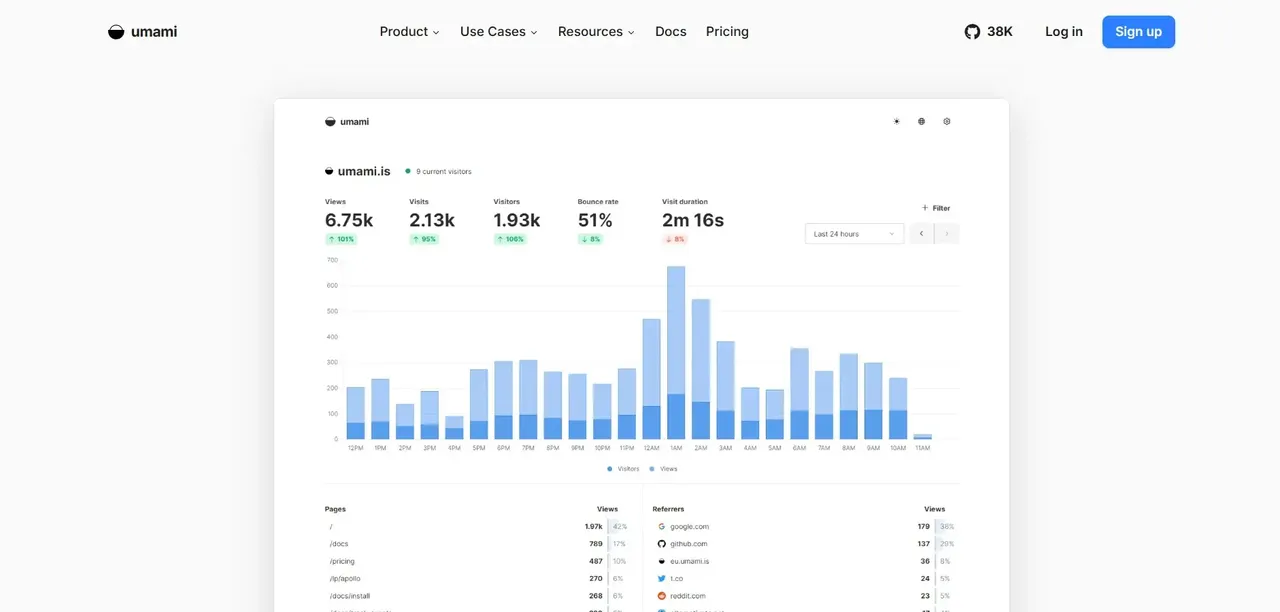
Task: Click the plus icon next to Filter
Action: tap(925, 208)
